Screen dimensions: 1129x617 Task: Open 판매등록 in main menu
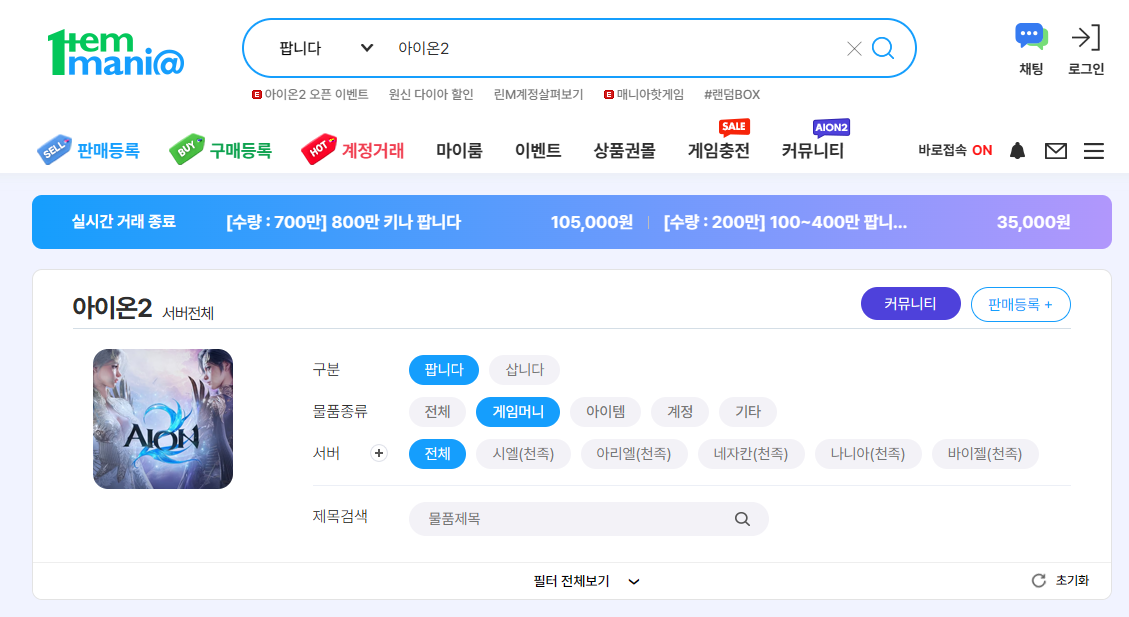(108, 150)
